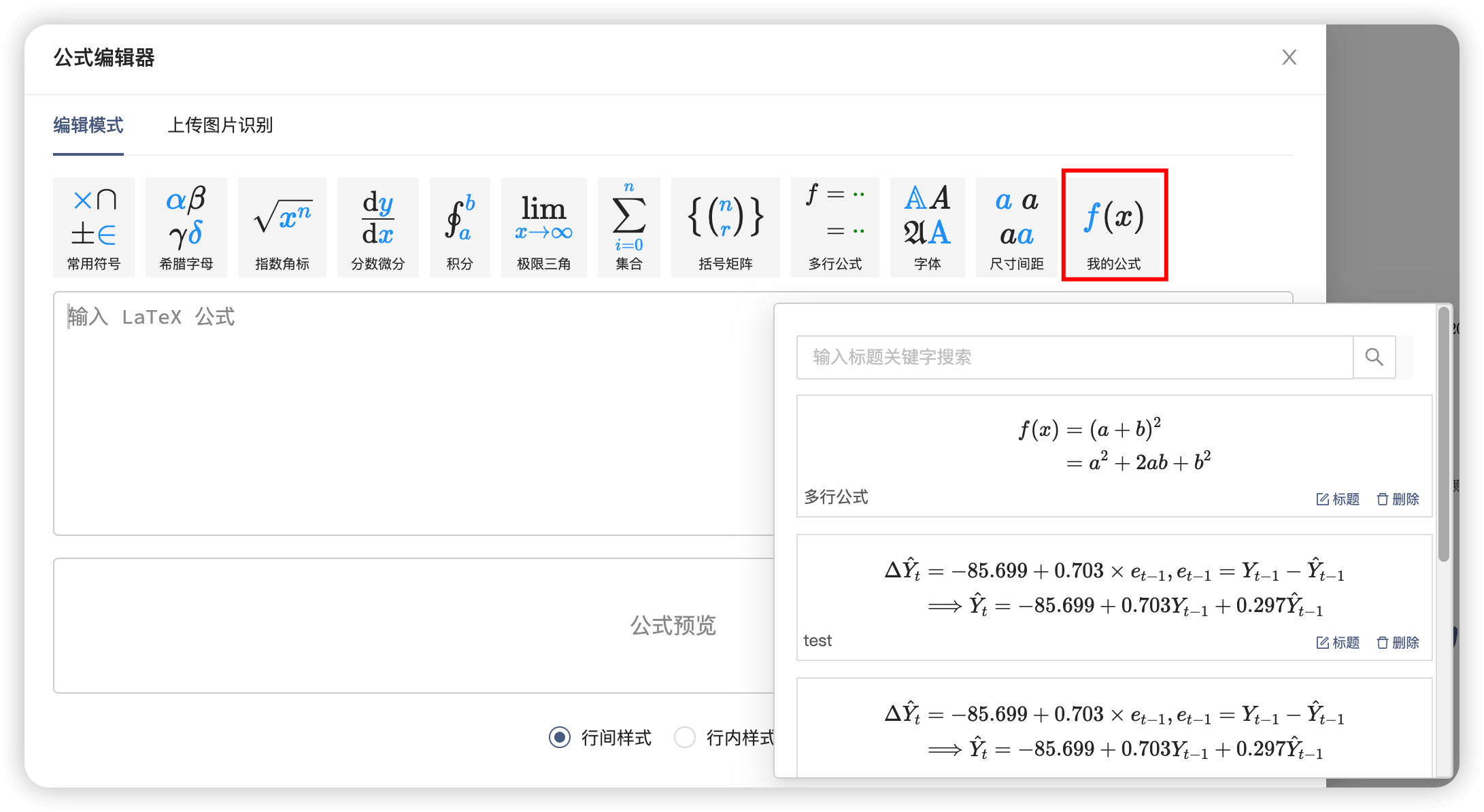Click 标题 edit link on test formula
The height and width of the screenshot is (812, 1484).
[x=1338, y=643]
